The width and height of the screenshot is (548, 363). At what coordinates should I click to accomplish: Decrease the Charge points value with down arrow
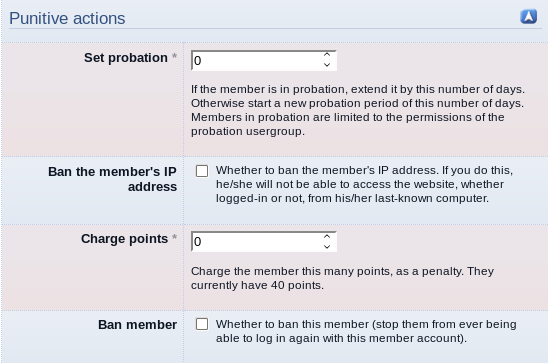point(327,247)
